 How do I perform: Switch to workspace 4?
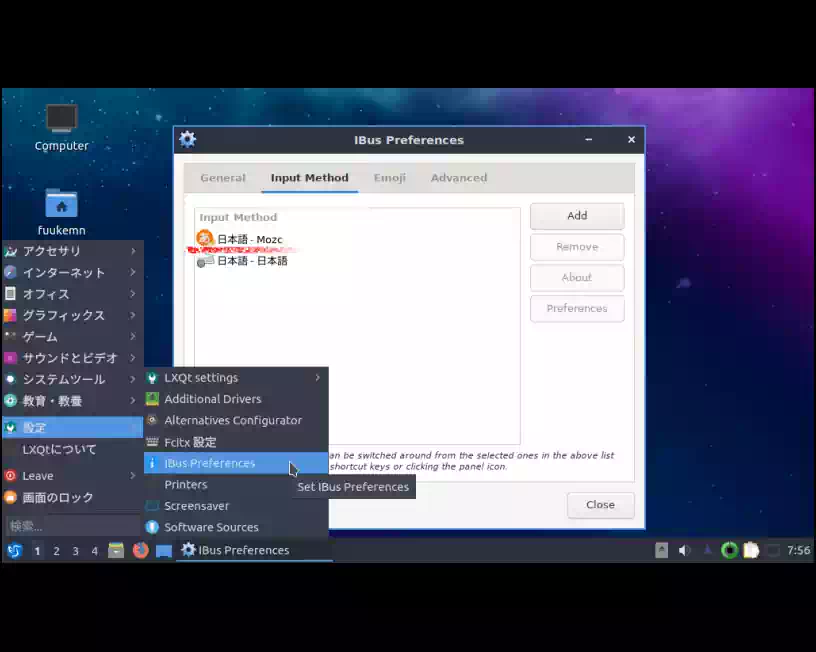tap(94, 551)
